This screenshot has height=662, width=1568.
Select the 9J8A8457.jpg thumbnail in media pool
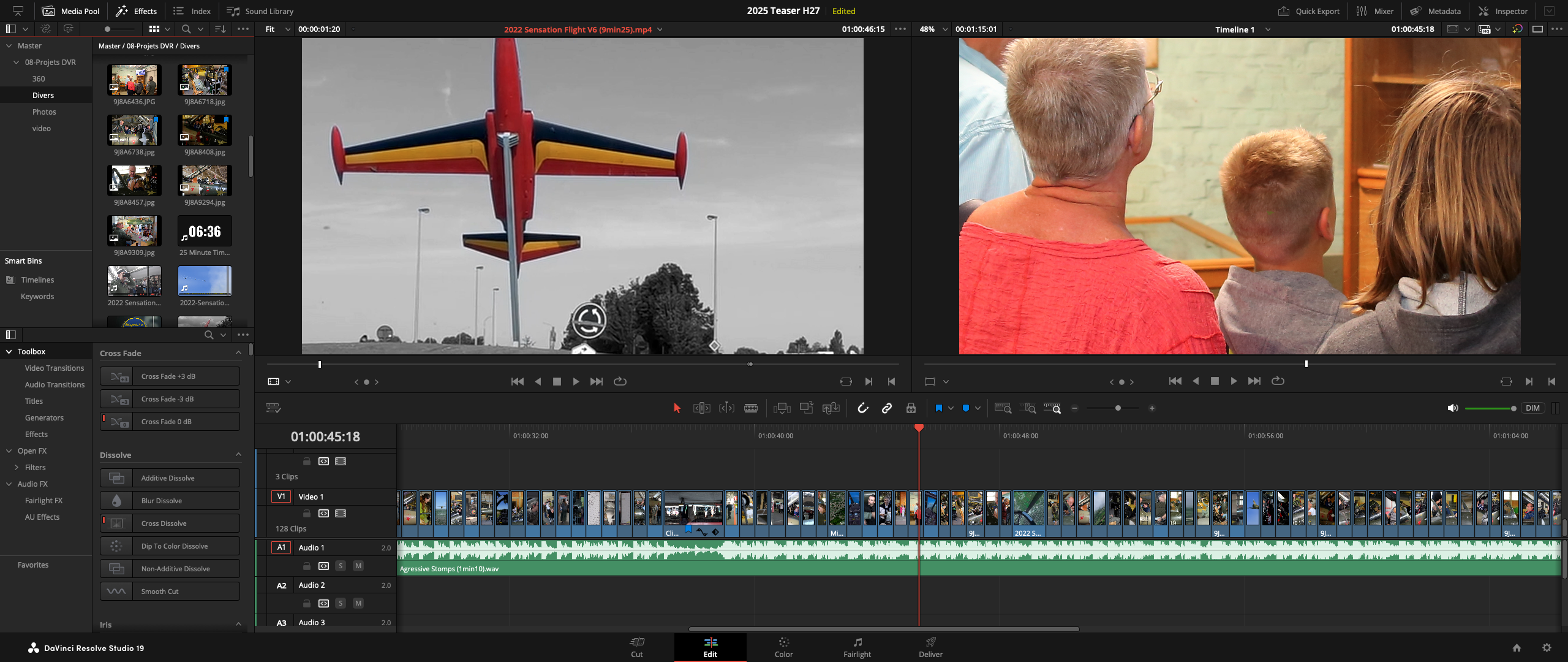(x=134, y=181)
